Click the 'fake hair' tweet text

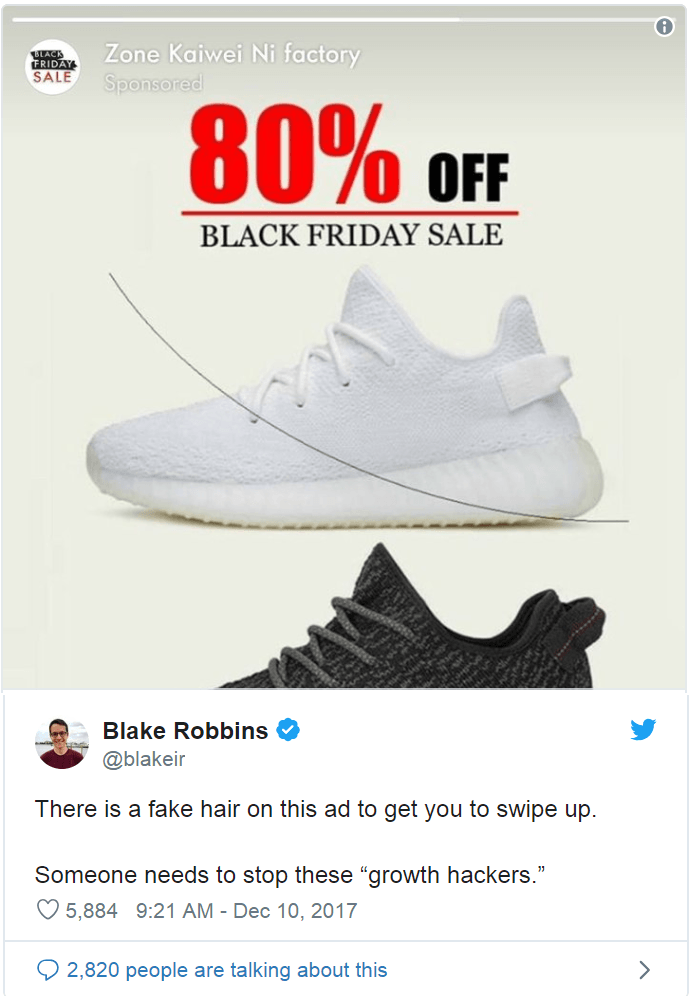click(194, 809)
